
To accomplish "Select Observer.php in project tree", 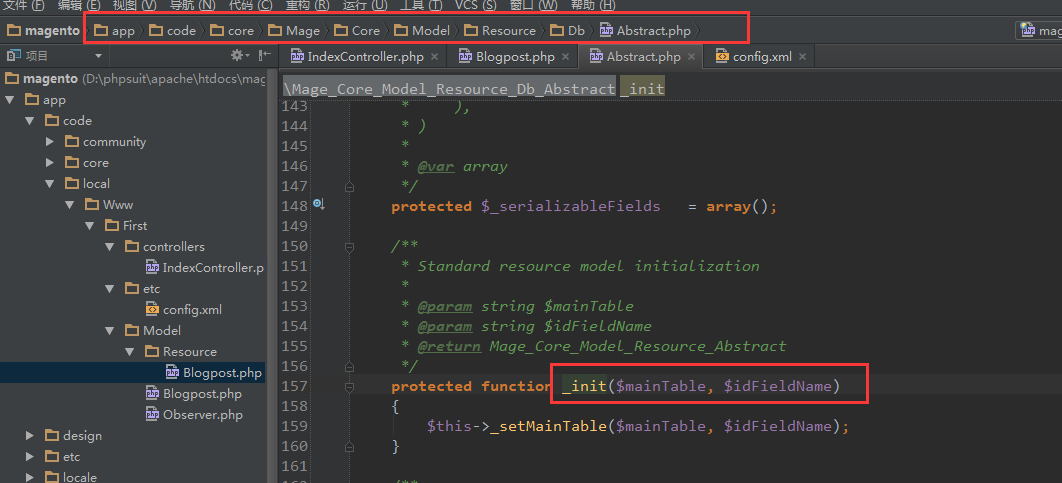I will 194,415.
